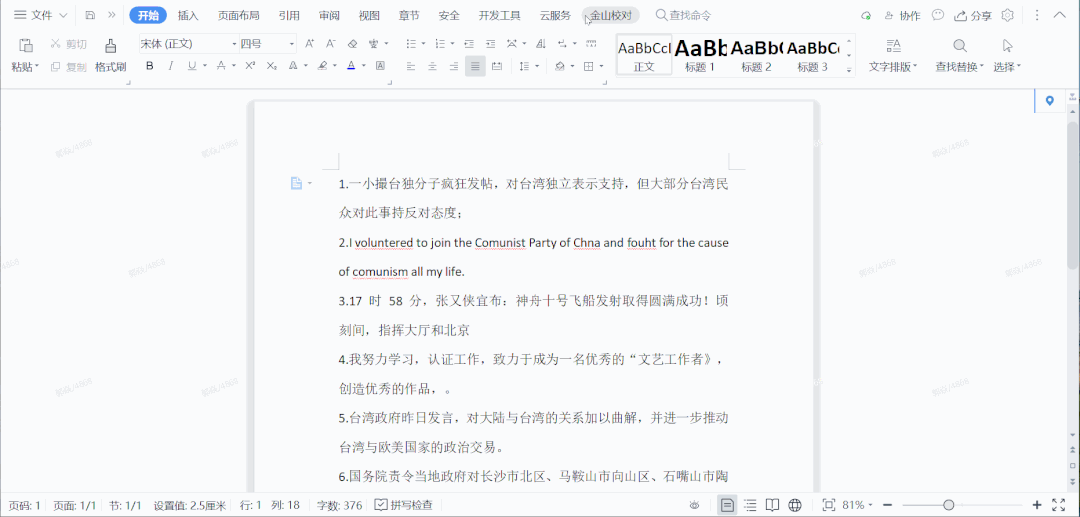The image size is (1080, 517).
Task: Click the navigation pin icon on right sidebar
Action: tap(1050, 101)
